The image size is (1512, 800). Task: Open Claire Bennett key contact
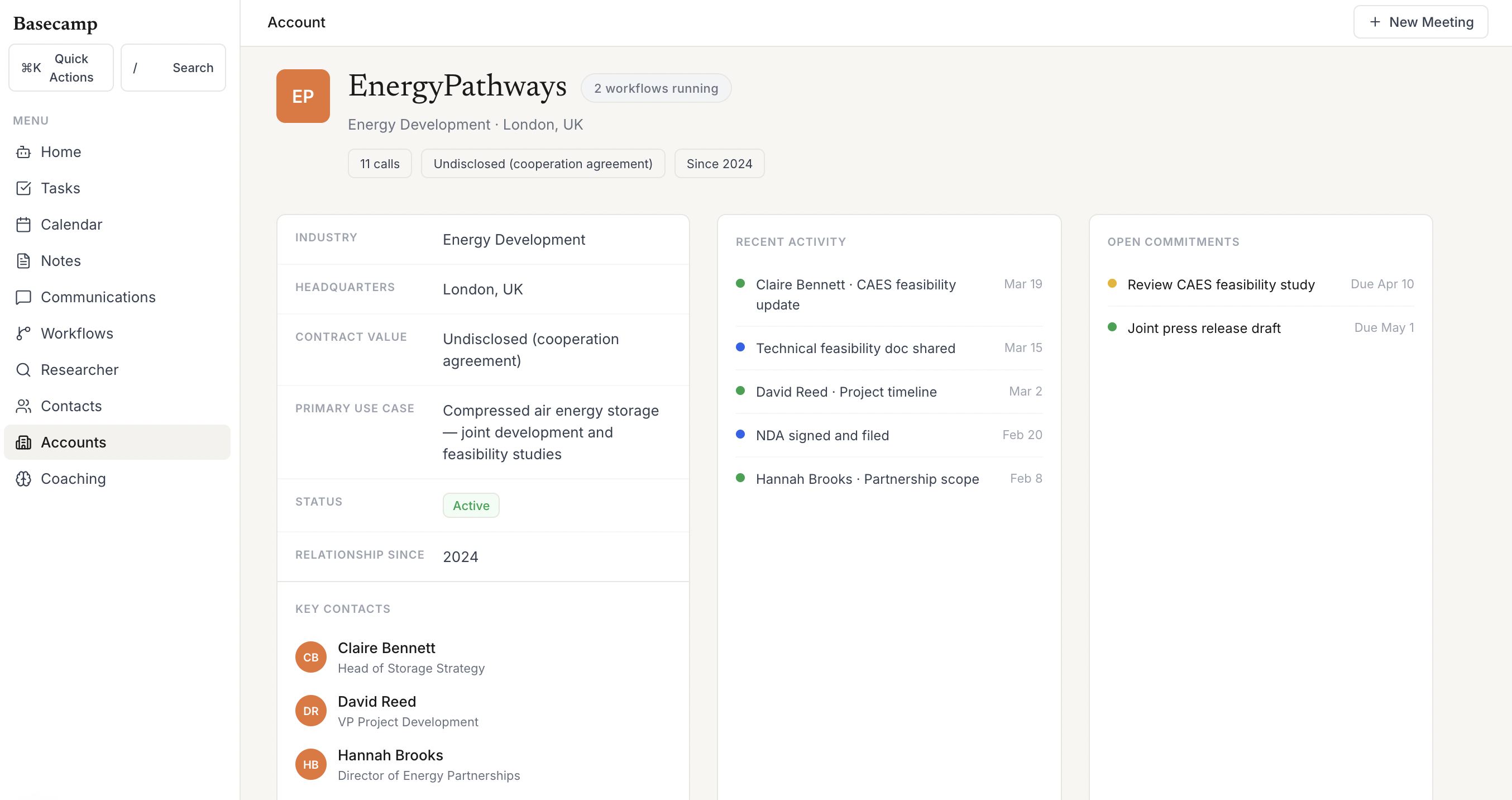tap(386, 648)
